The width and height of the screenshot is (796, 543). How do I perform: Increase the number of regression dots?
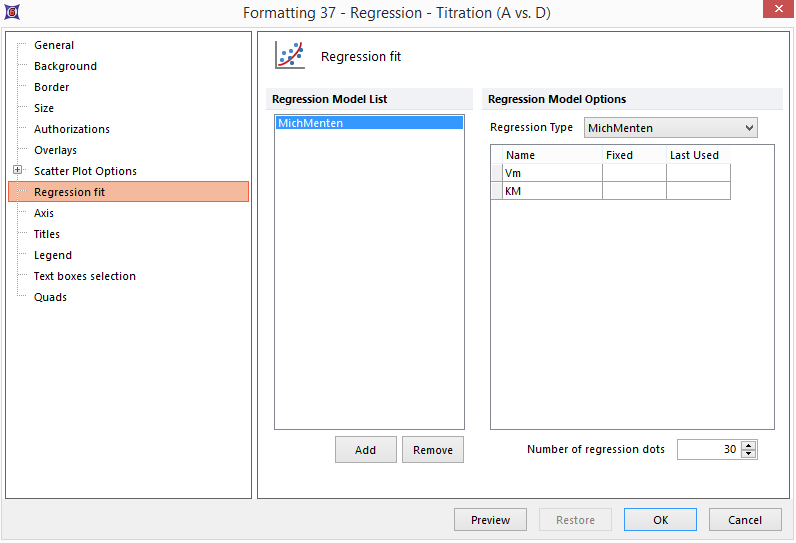pyautogui.click(x=749, y=445)
